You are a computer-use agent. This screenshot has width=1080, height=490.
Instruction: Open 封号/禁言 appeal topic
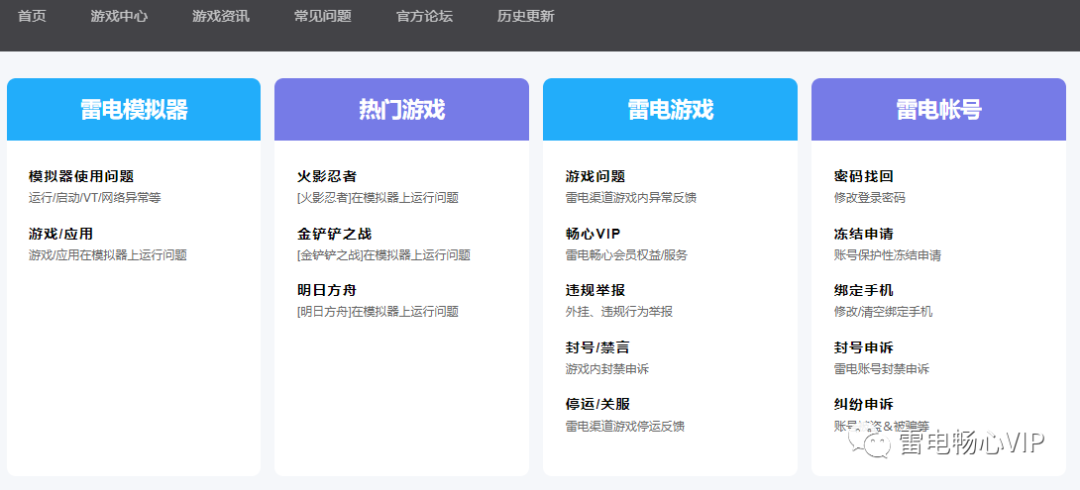pyautogui.click(x=597, y=347)
